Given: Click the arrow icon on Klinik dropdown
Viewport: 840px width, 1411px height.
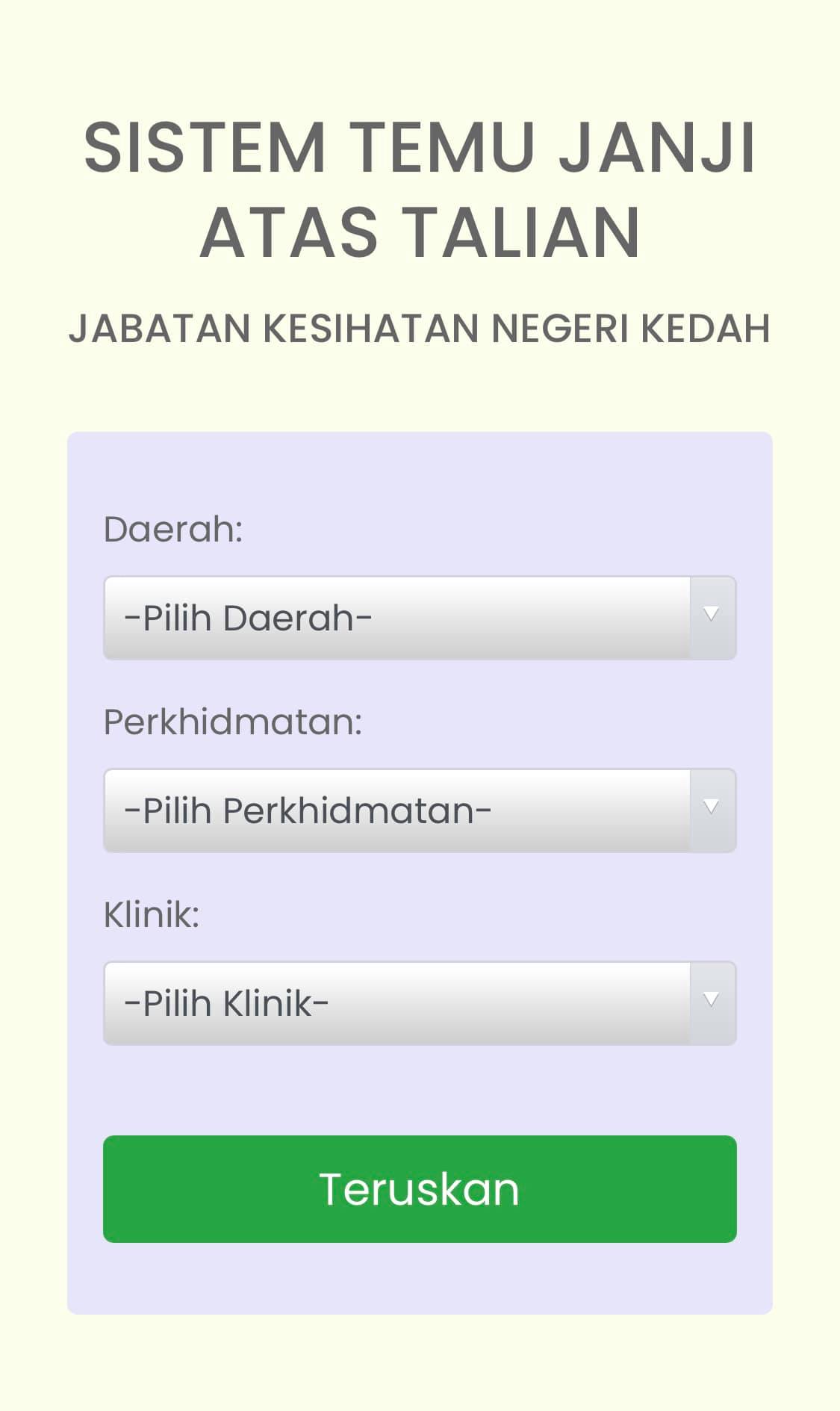Looking at the screenshot, I should pos(712,1000).
